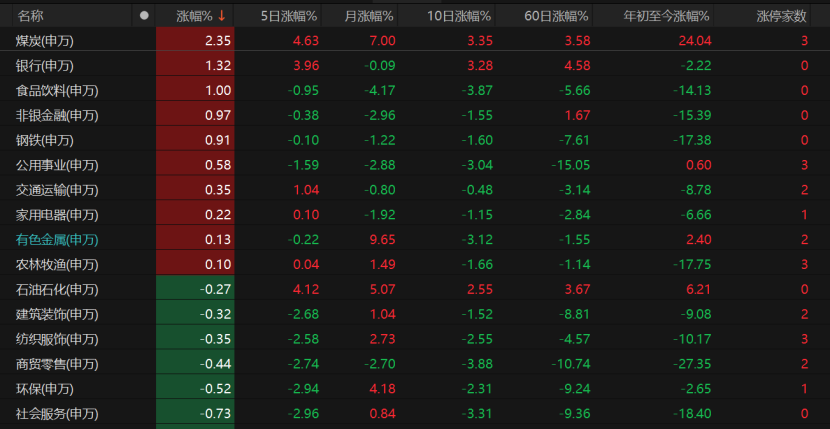Select the 煤炭(申万) row
Viewport: 830px width, 429px height.
[413, 41]
